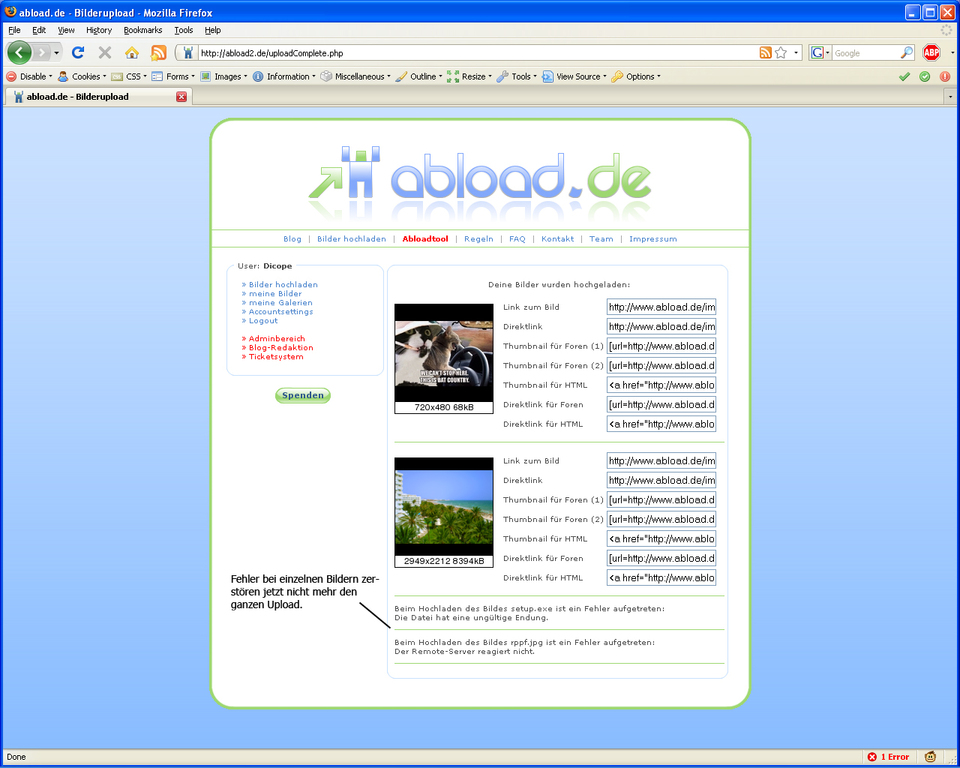Open the Options developer toolbar menu

tap(636, 77)
